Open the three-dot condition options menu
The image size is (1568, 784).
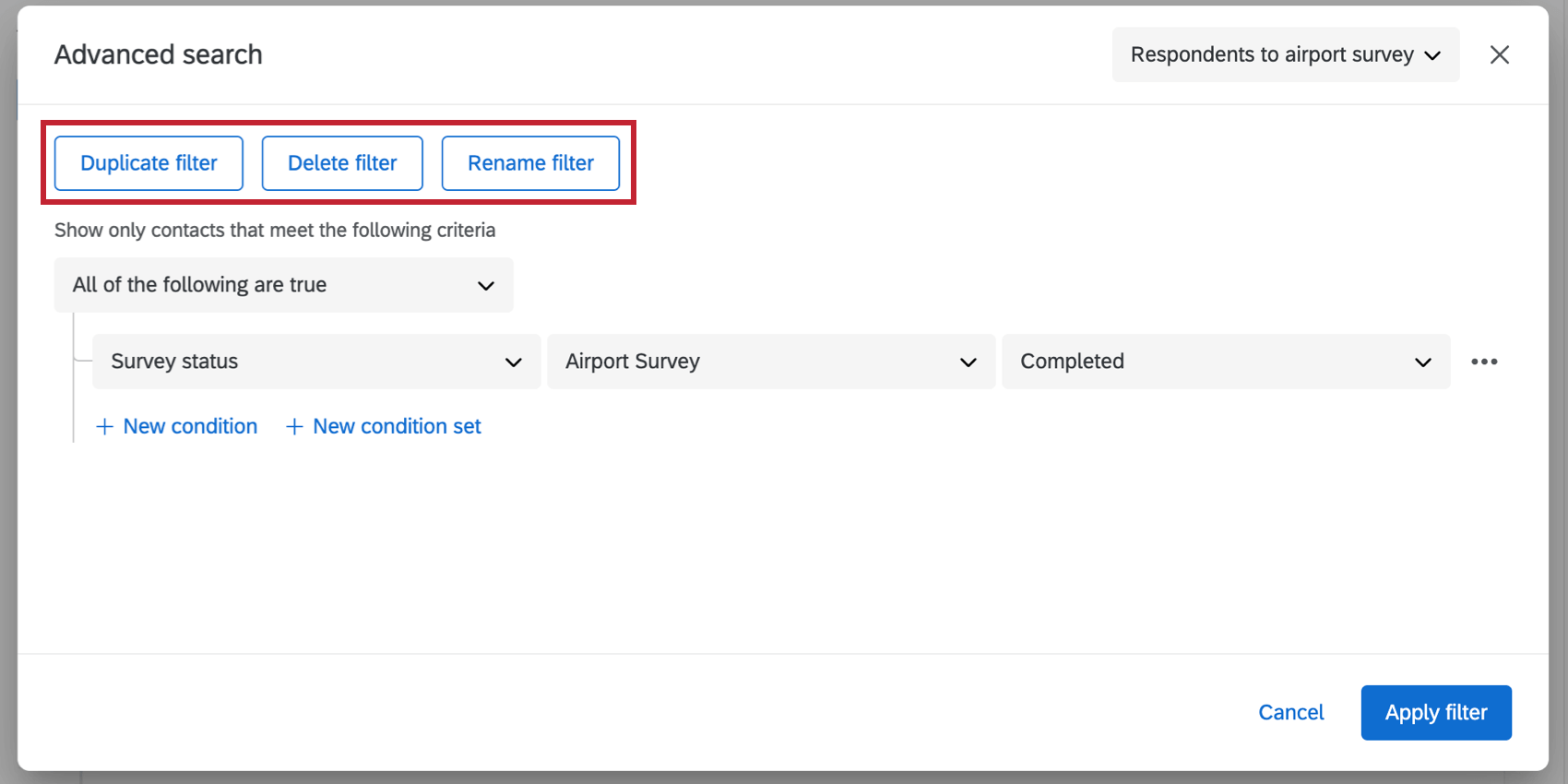point(1484,362)
